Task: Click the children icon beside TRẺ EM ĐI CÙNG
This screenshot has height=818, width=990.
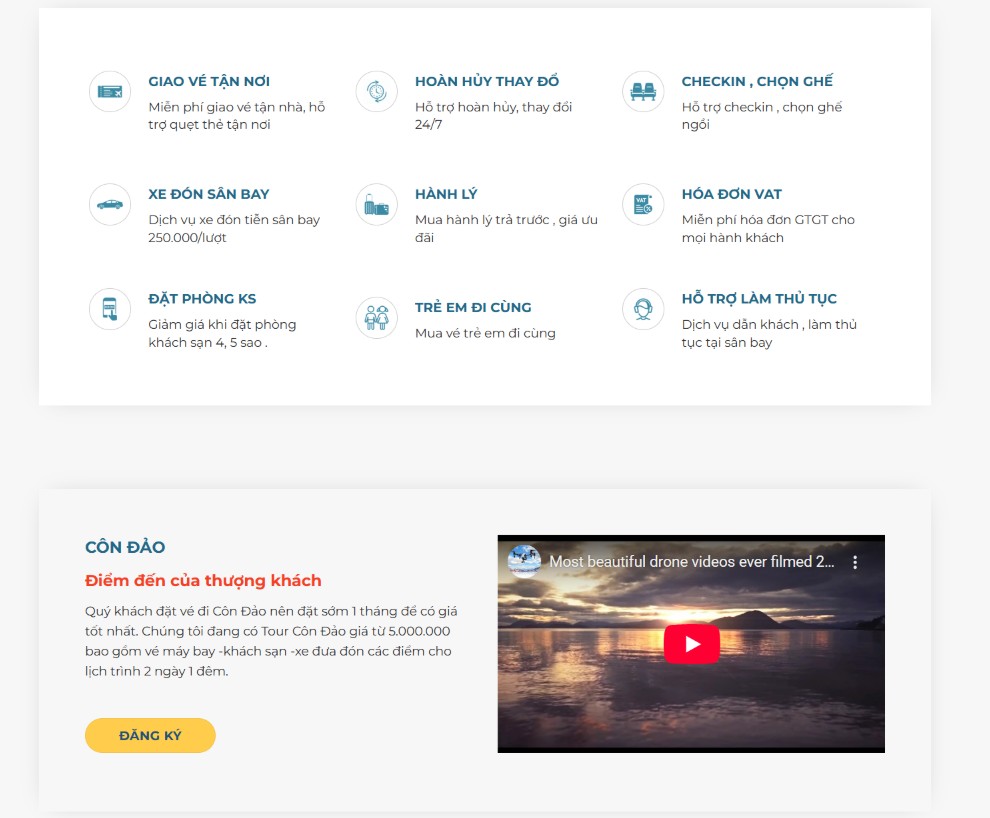Action: tap(376, 318)
